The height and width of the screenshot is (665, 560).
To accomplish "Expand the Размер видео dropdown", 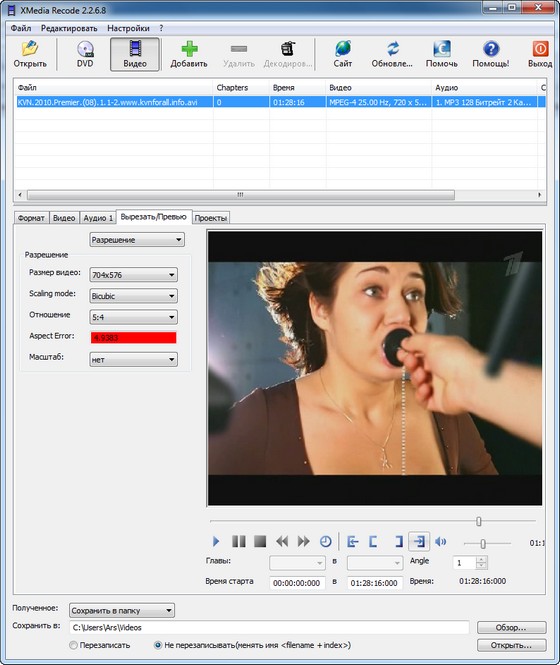I will pos(134,275).
